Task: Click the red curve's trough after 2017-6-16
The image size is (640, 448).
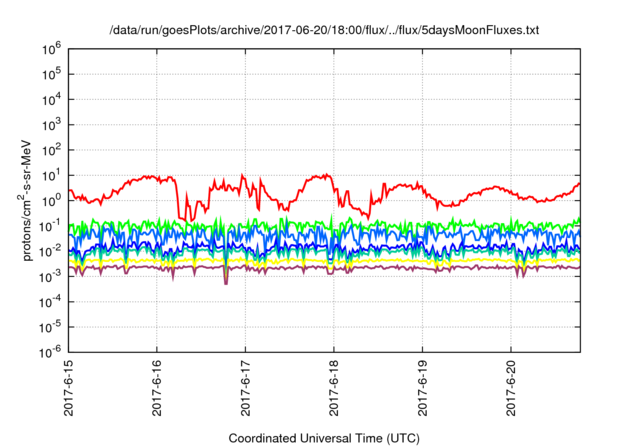Action: (187, 219)
